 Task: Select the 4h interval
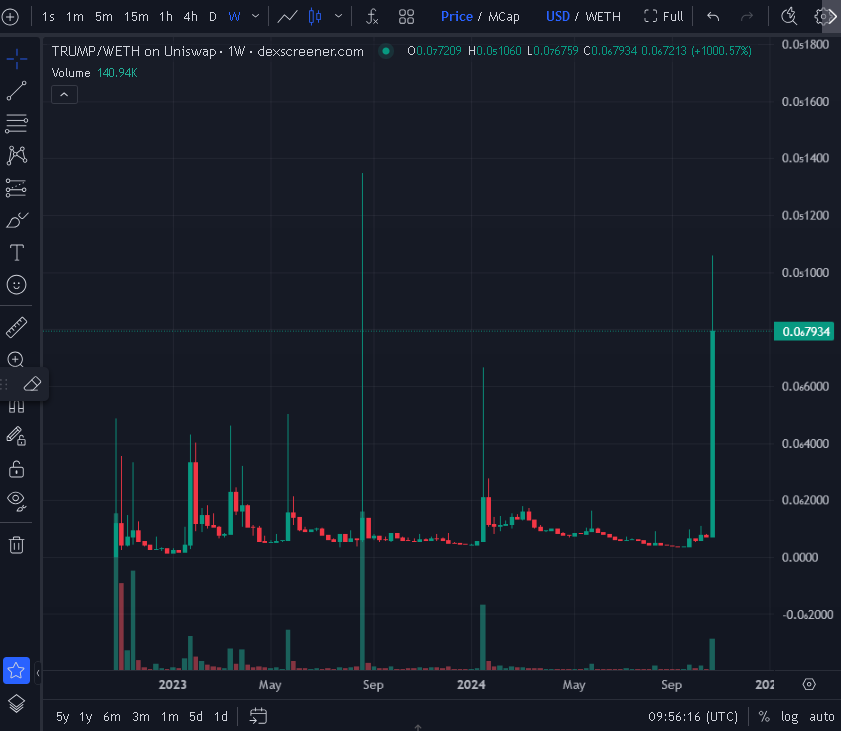tap(190, 17)
